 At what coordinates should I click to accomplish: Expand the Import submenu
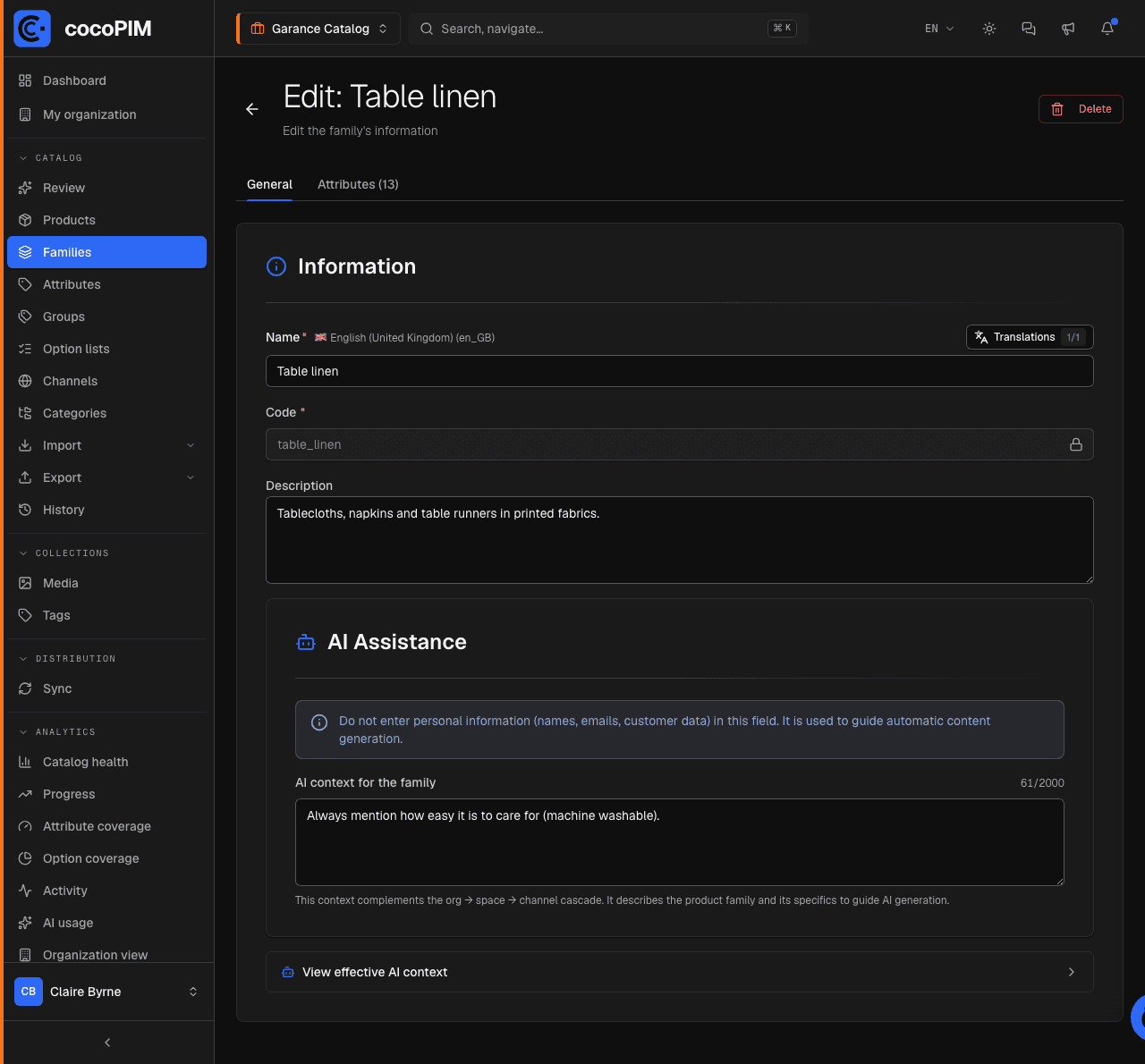tap(107, 445)
